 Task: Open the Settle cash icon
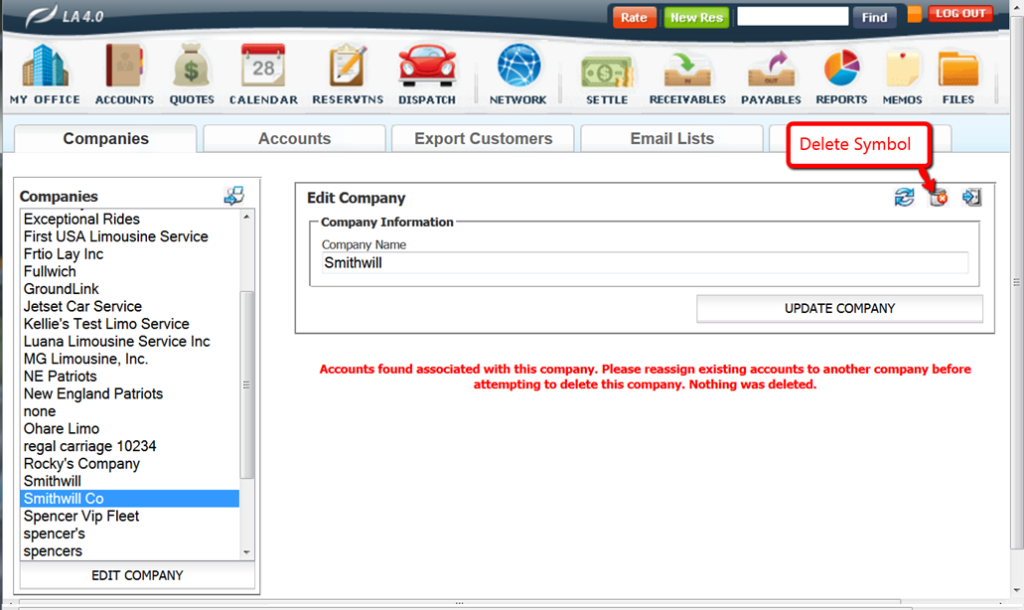coord(607,68)
